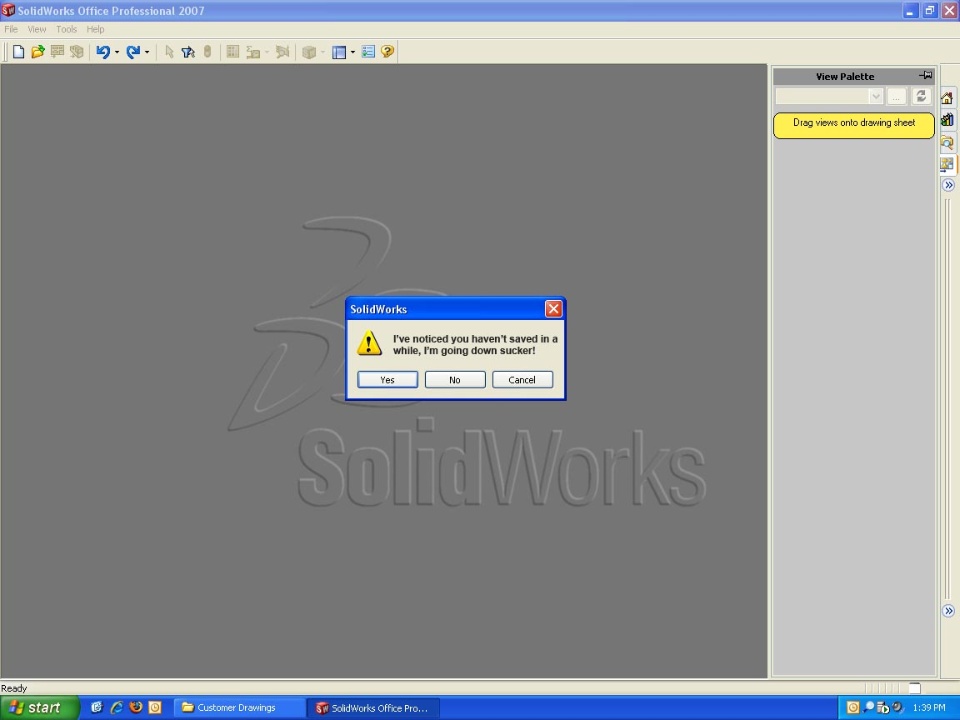Collapse the task pane with upper chevron
Viewport: 960px width, 720px height.
click(x=948, y=185)
